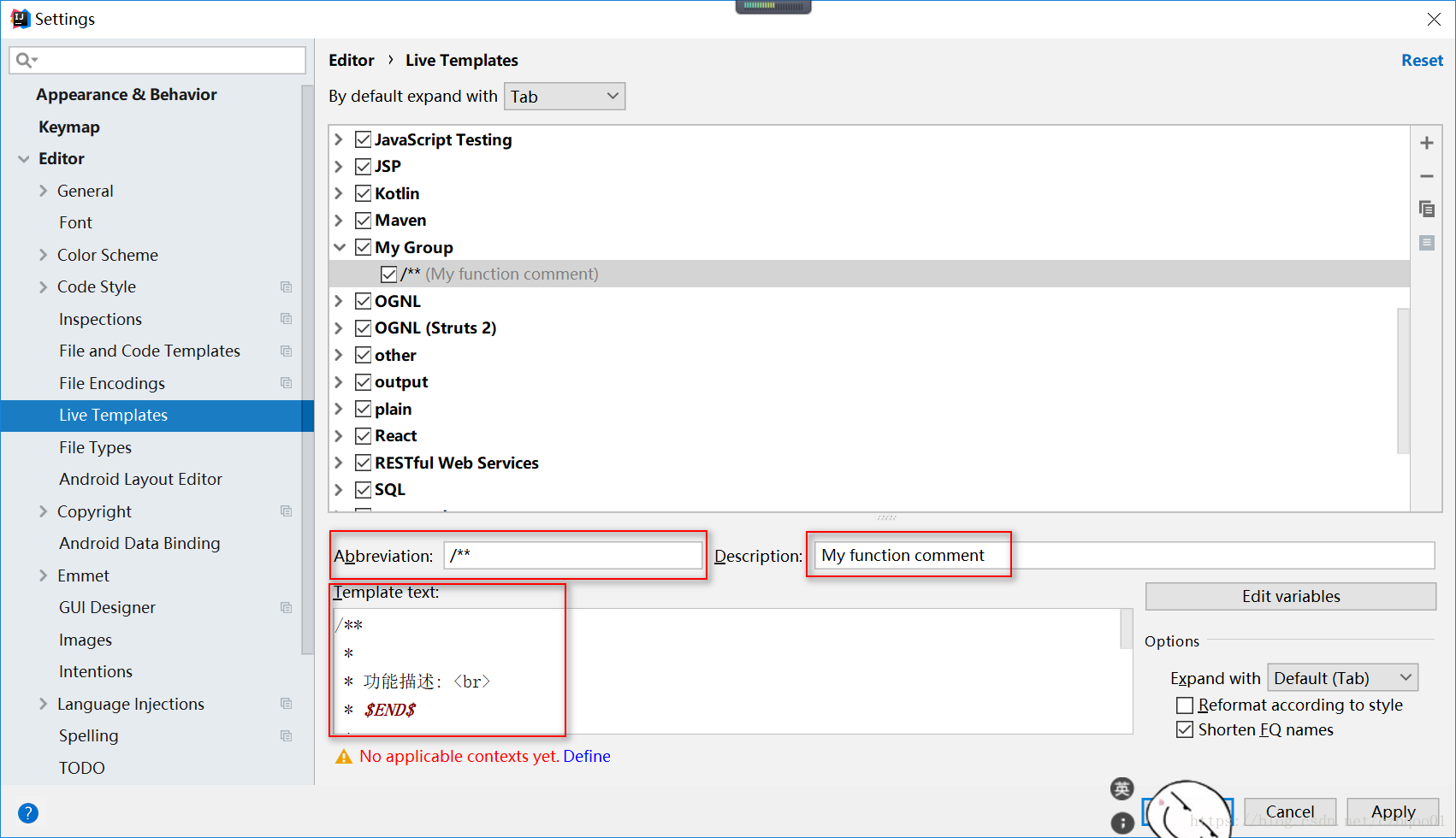1456x838 pixels.
Task: Select Android Layout Editor page
Action: [x=140, y=480]
